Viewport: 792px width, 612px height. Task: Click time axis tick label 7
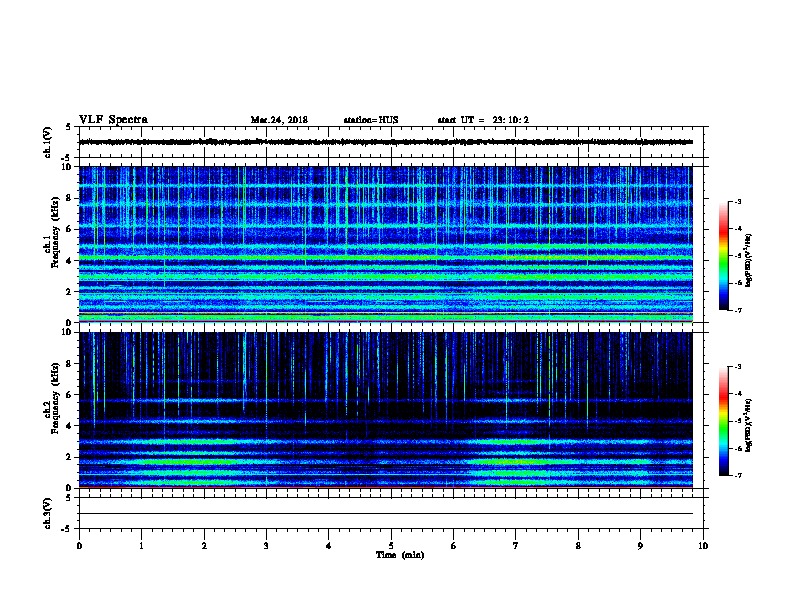click(516, 546)
